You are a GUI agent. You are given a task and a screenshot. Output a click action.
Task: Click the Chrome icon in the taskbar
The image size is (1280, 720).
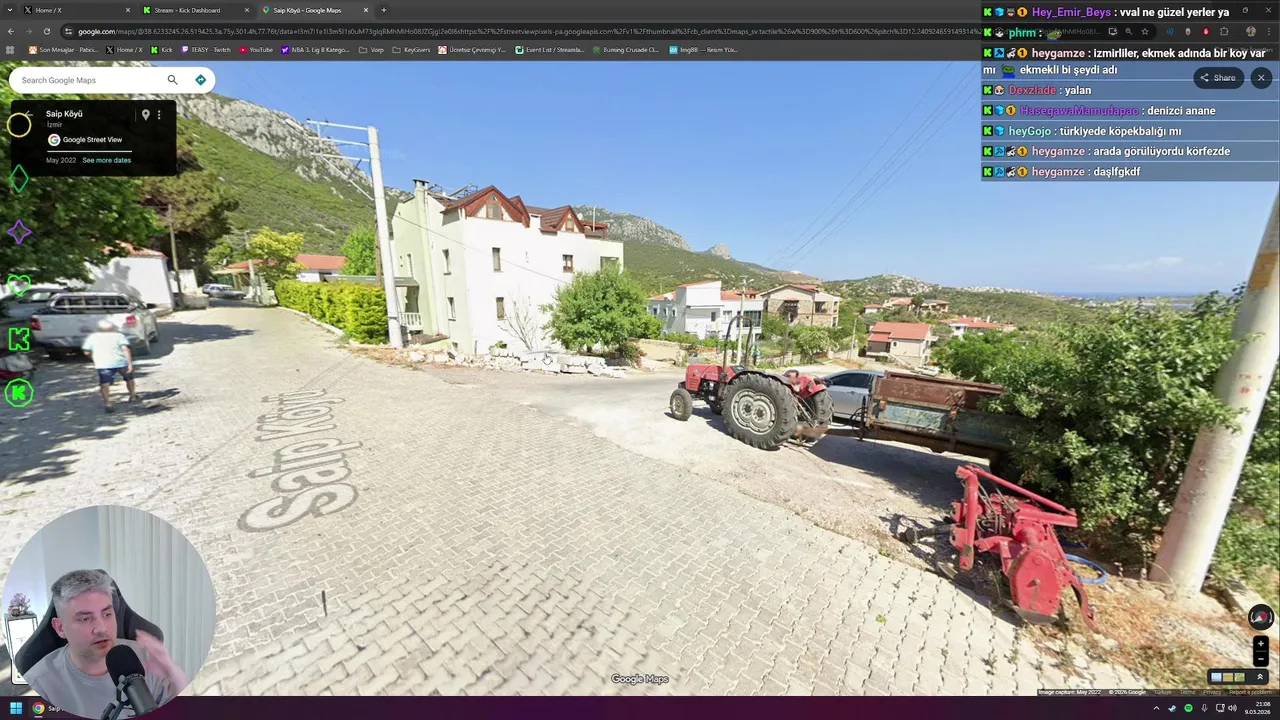(38, 708)
